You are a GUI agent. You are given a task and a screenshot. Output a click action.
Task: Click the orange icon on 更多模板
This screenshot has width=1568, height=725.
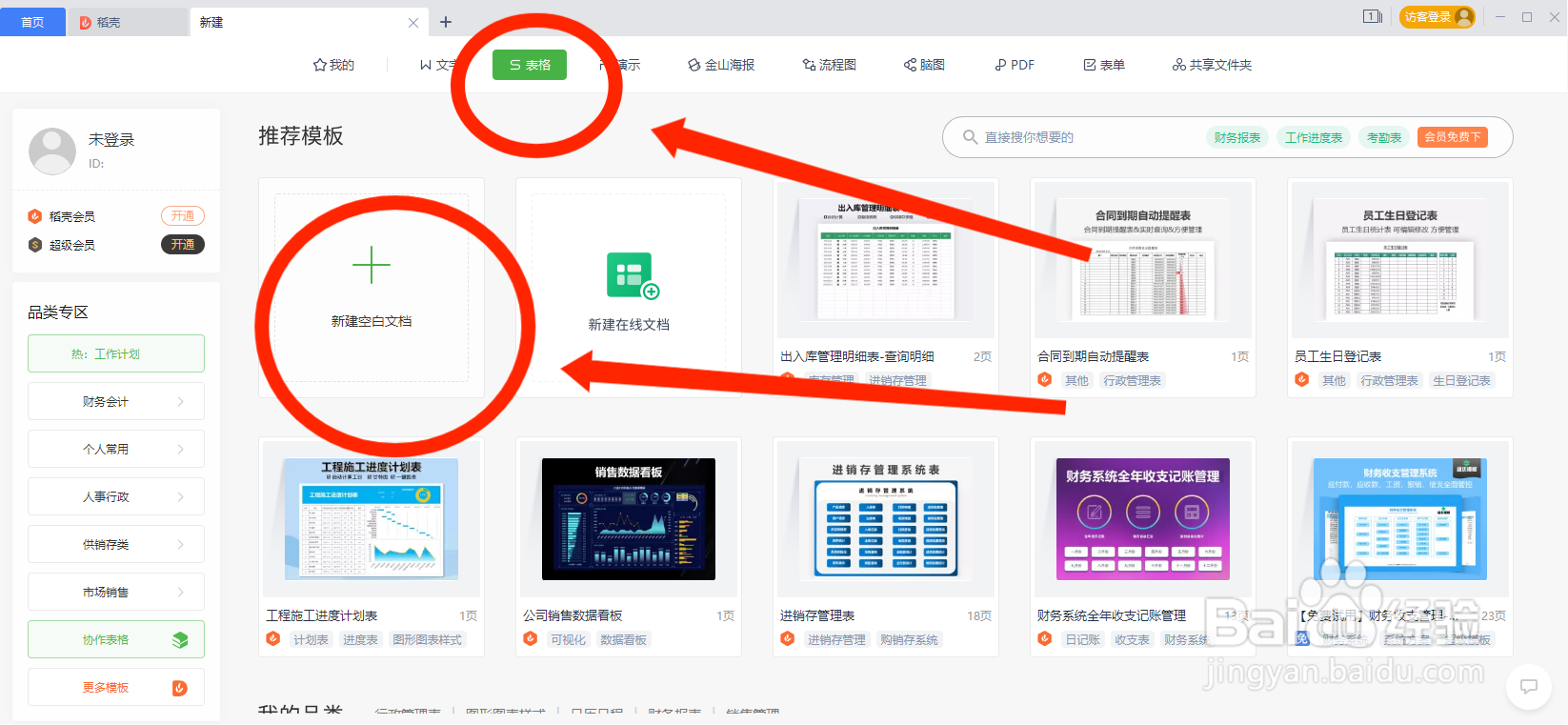click(179, 688)
